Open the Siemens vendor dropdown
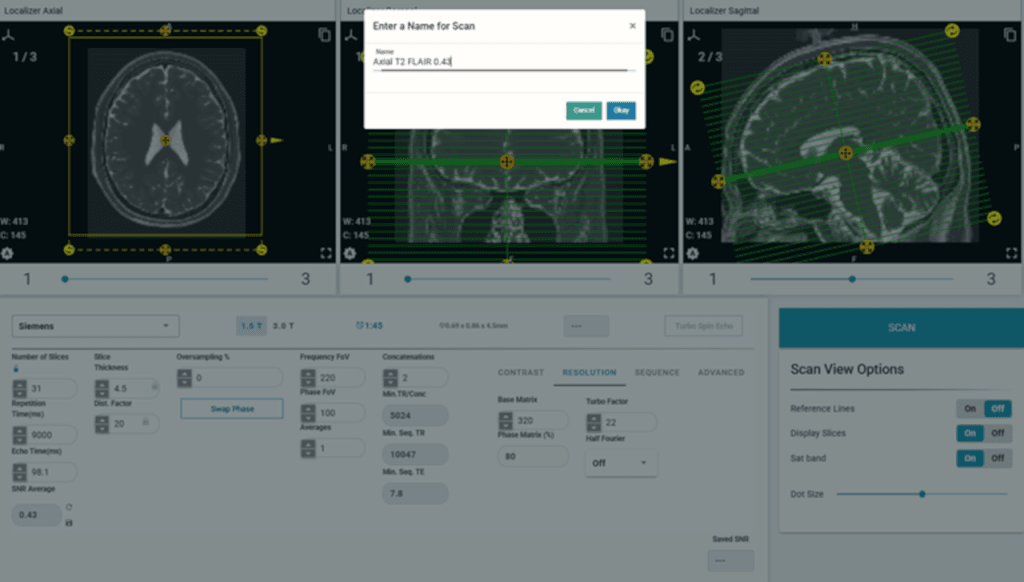 pyautogui.click(x=95, y=326)
